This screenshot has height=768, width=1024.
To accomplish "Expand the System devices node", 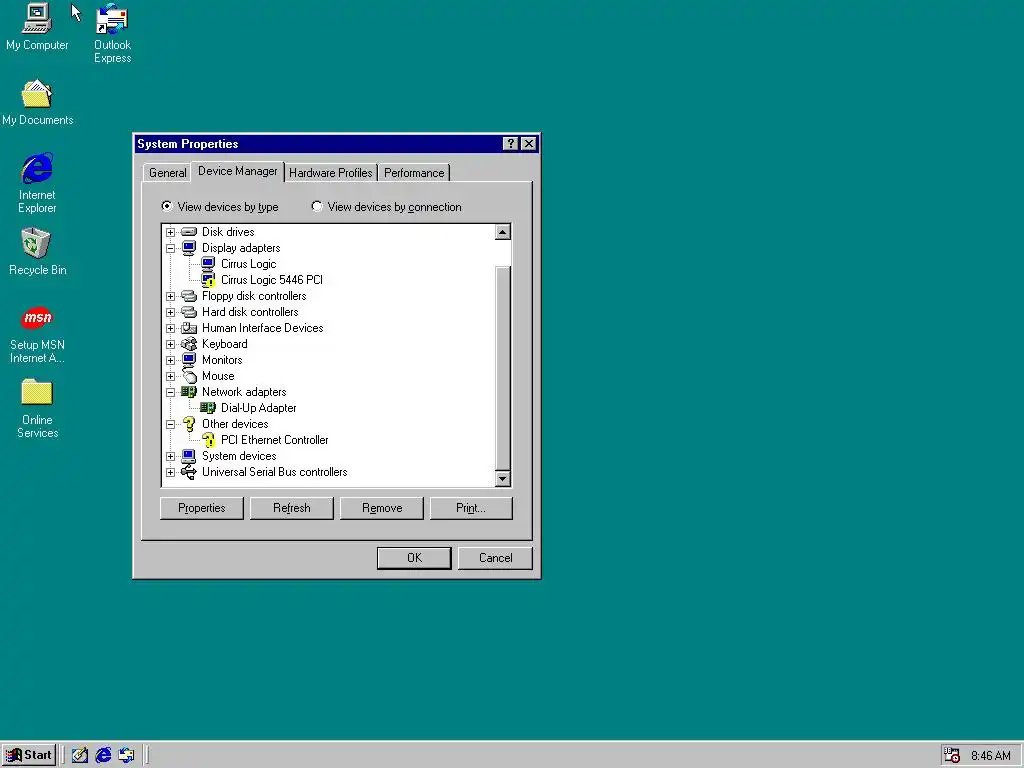I will [170, 456].
